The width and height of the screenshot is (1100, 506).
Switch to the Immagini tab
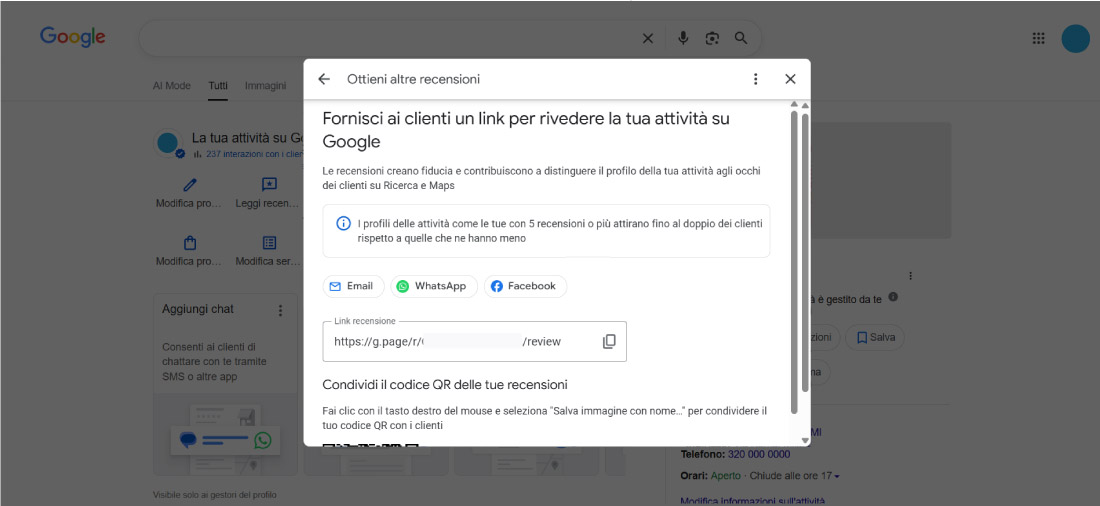(x=265, y=86)
